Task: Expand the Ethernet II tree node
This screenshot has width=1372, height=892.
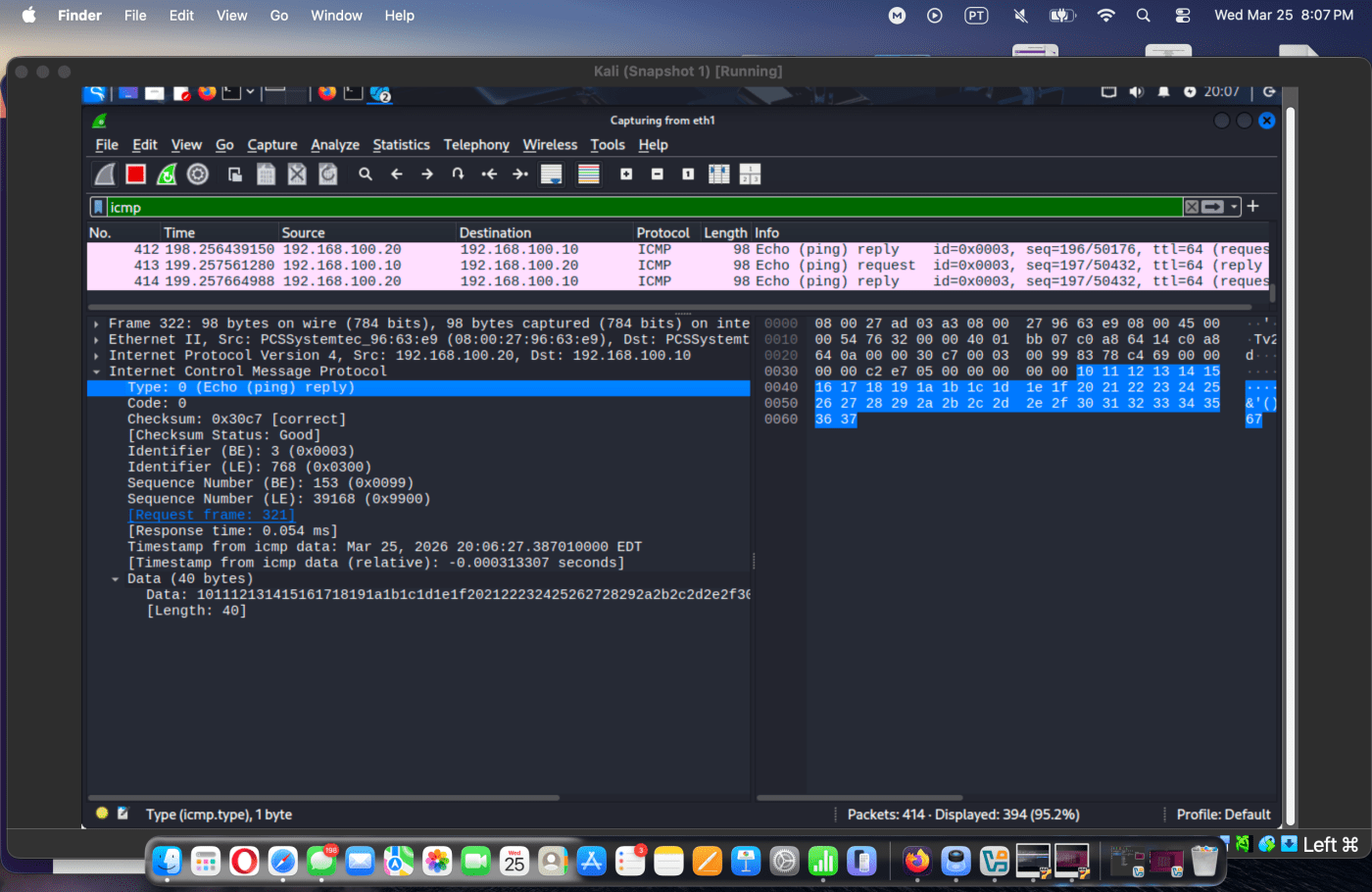Action: point(96,339)
